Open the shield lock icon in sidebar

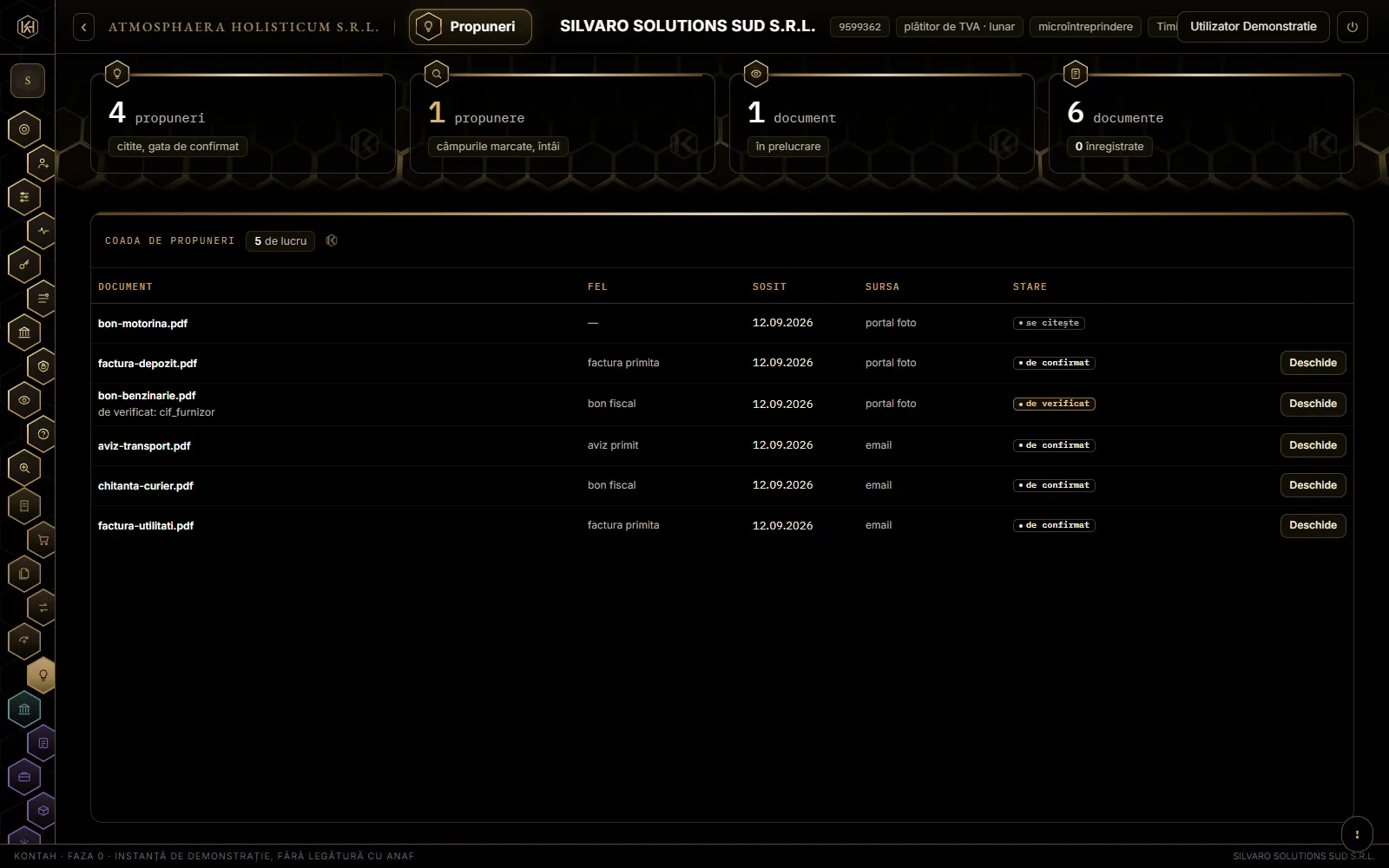click(43, 366)
